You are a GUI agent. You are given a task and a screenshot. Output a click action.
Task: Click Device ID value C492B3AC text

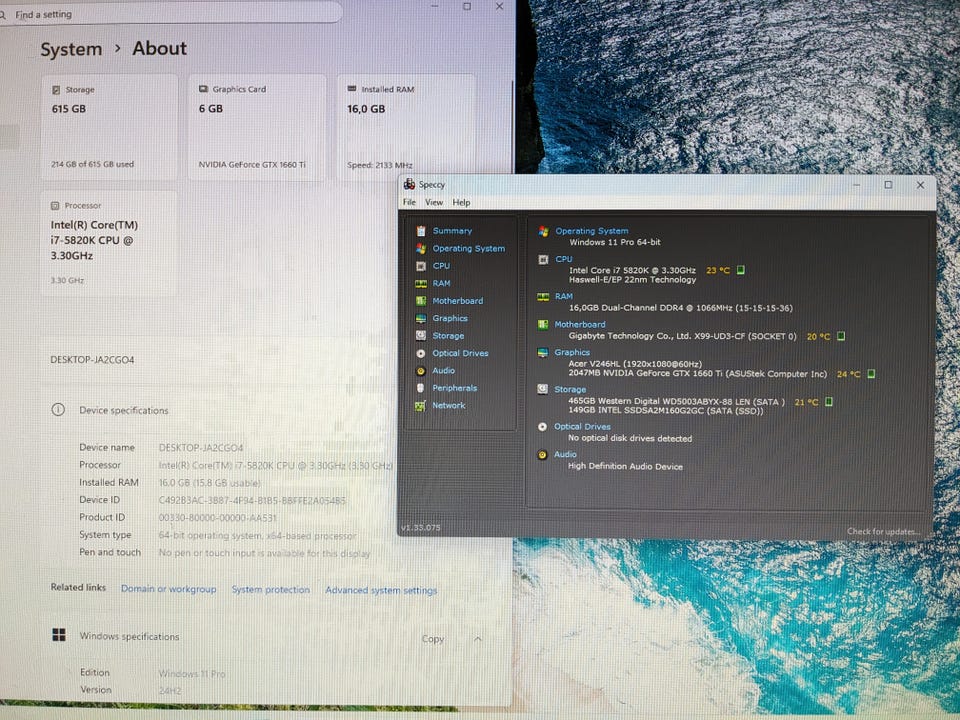[x=252, y=500]
